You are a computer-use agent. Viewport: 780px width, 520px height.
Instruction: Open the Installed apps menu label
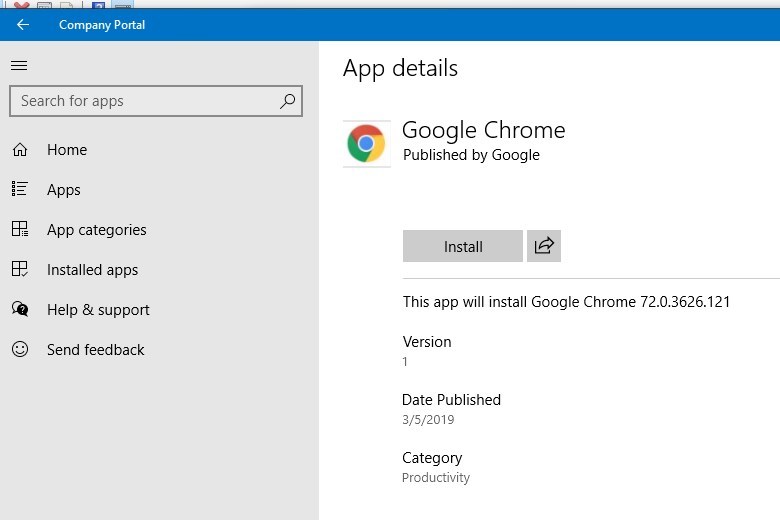[x=93, y=270]
